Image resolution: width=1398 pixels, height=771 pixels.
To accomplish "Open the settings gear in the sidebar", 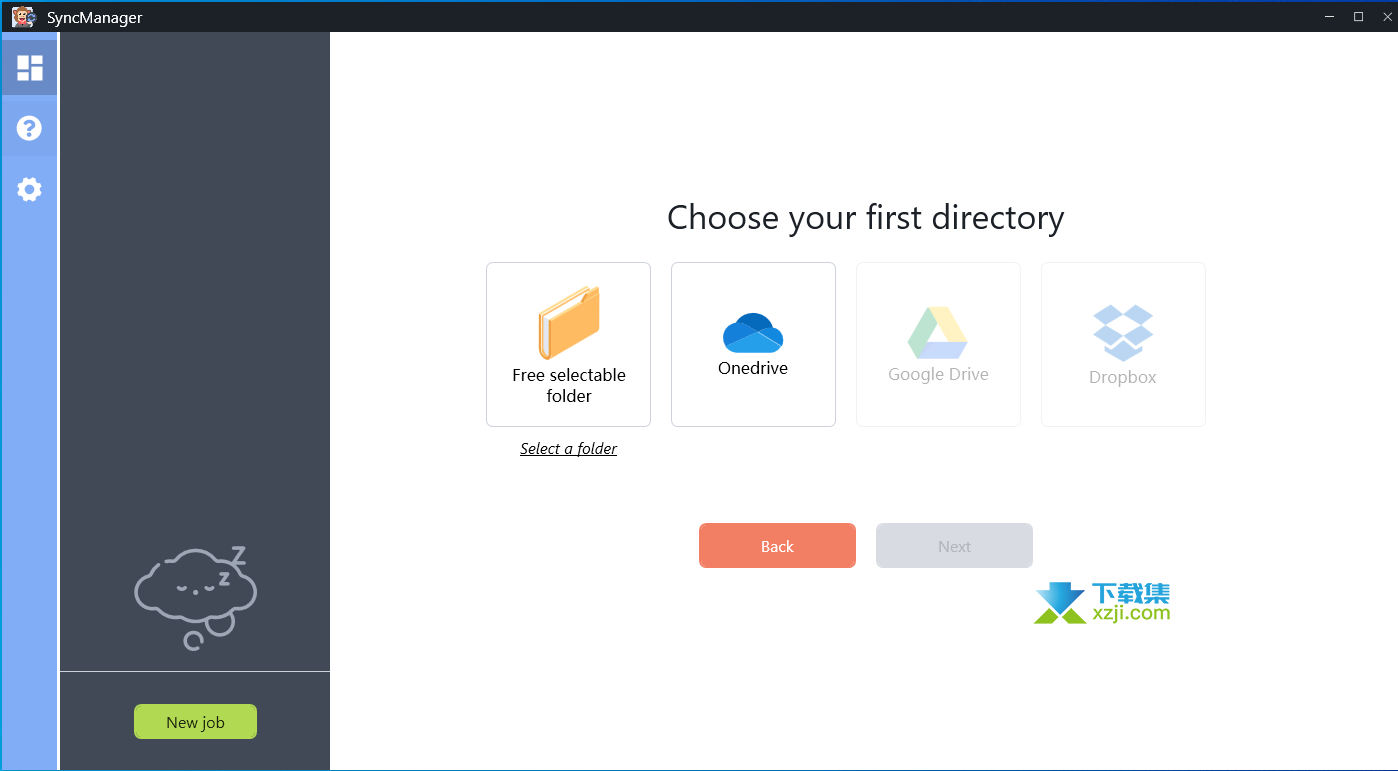I will click(x=29, y=189).
